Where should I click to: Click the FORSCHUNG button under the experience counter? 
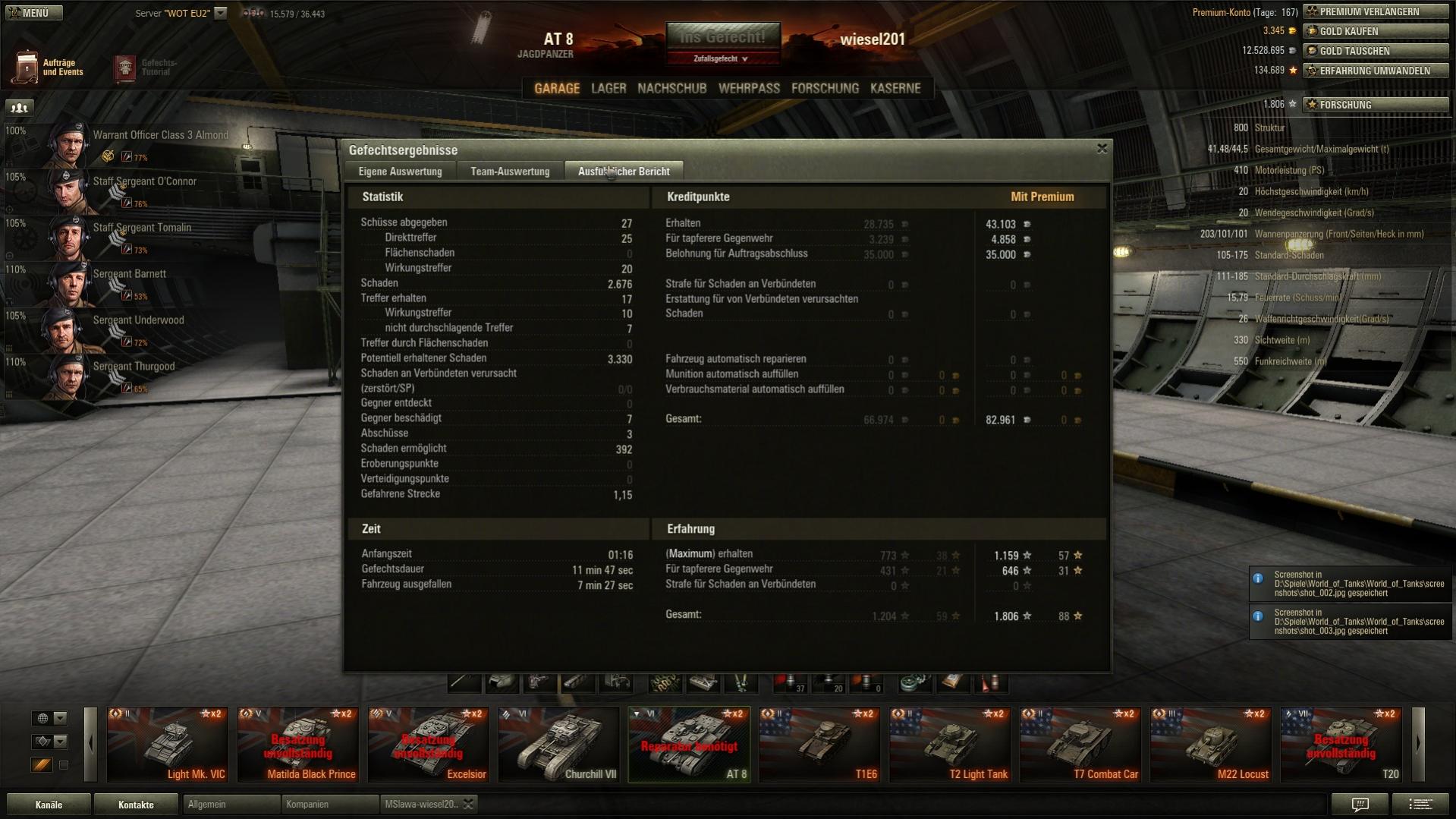pos(1376,105)
